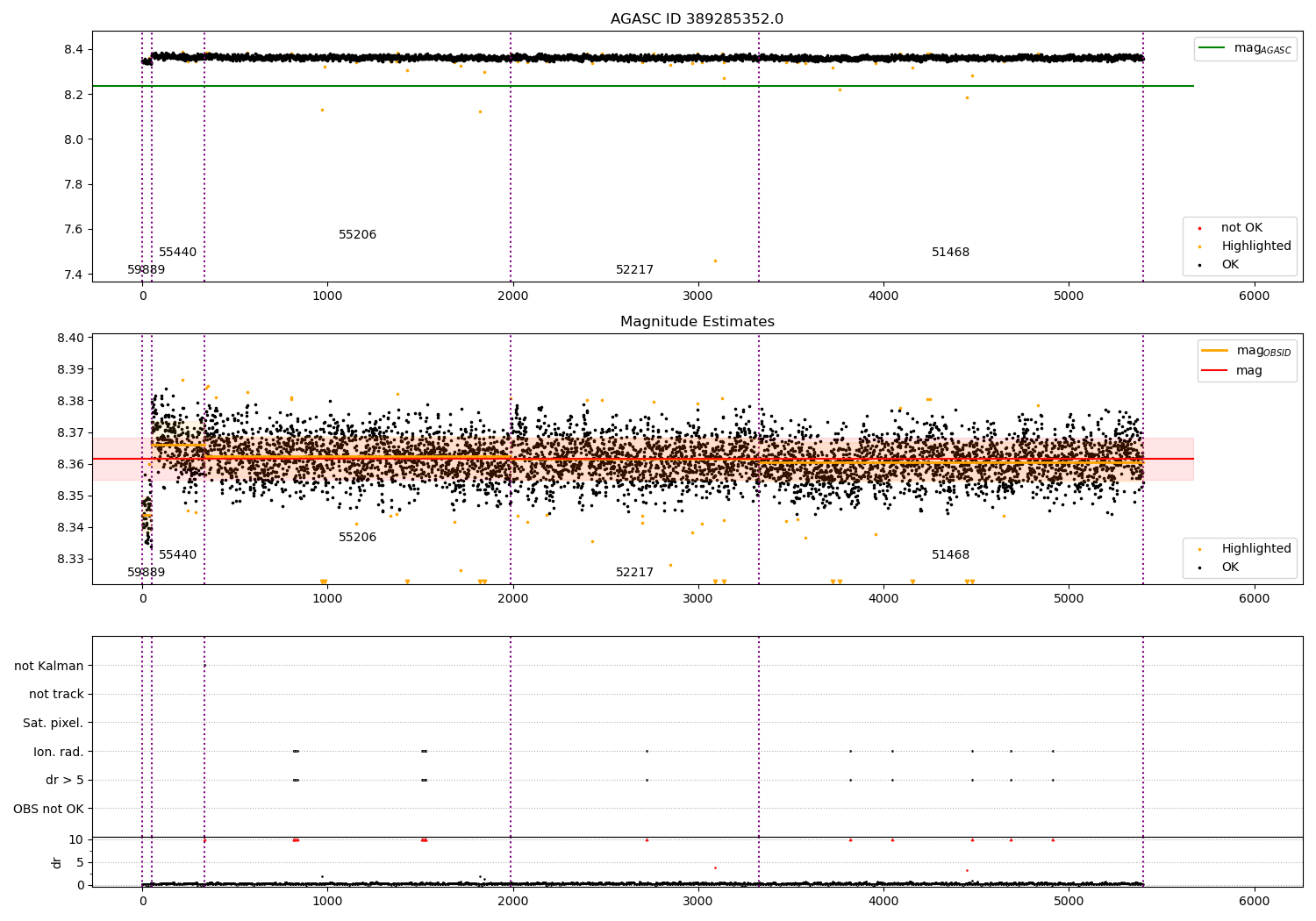The height and width of the screenshot is (921, 1316).
Task: Click the '8.38' y-axis tick label
Action: (x=70, y=401)
